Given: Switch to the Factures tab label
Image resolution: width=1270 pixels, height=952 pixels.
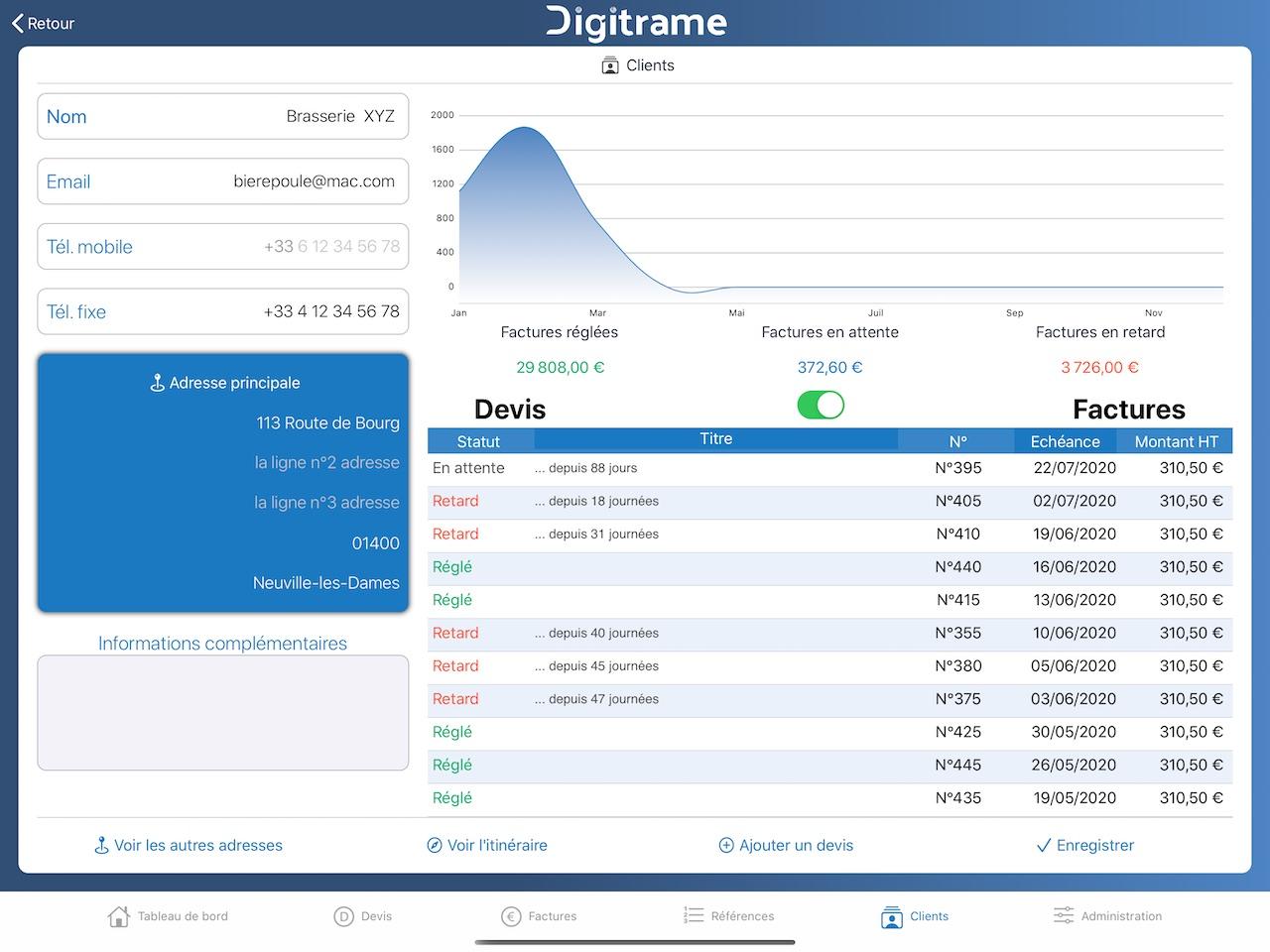Looking at the screenshot, I should (x=553, y=916).
